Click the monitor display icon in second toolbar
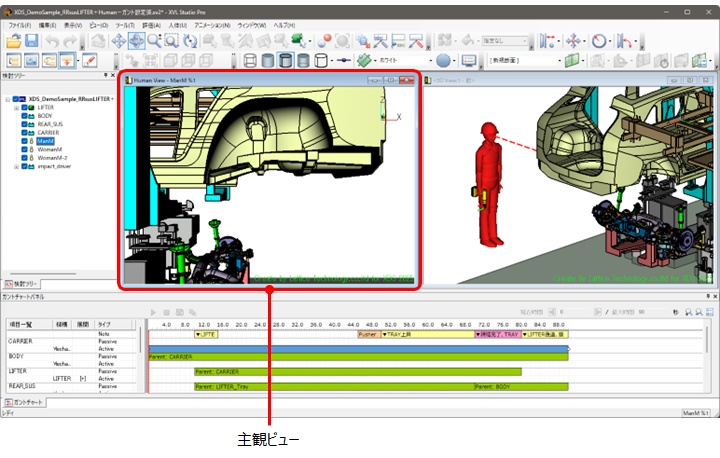Screen dimensions: 720x458 point(469,60)
